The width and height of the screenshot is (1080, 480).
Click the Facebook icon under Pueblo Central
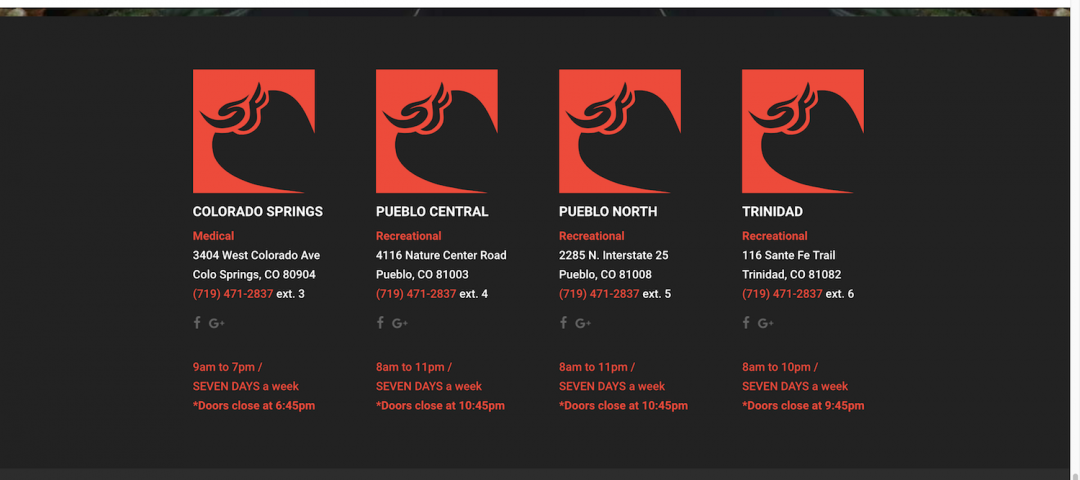(380, 323)
